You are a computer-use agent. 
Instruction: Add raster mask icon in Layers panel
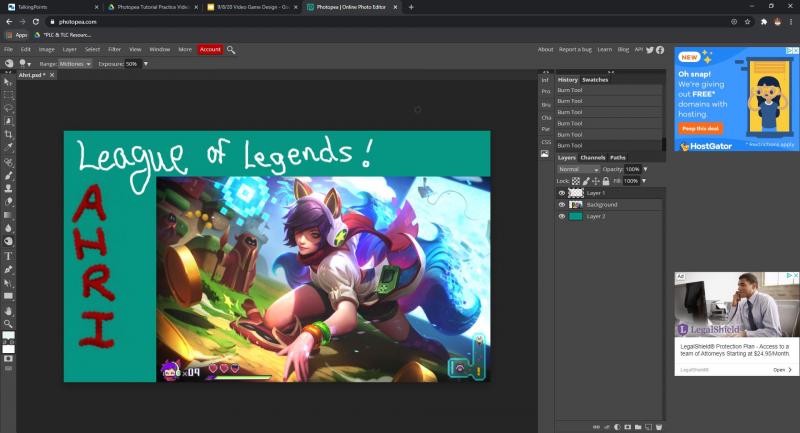(x=628, y=427)
